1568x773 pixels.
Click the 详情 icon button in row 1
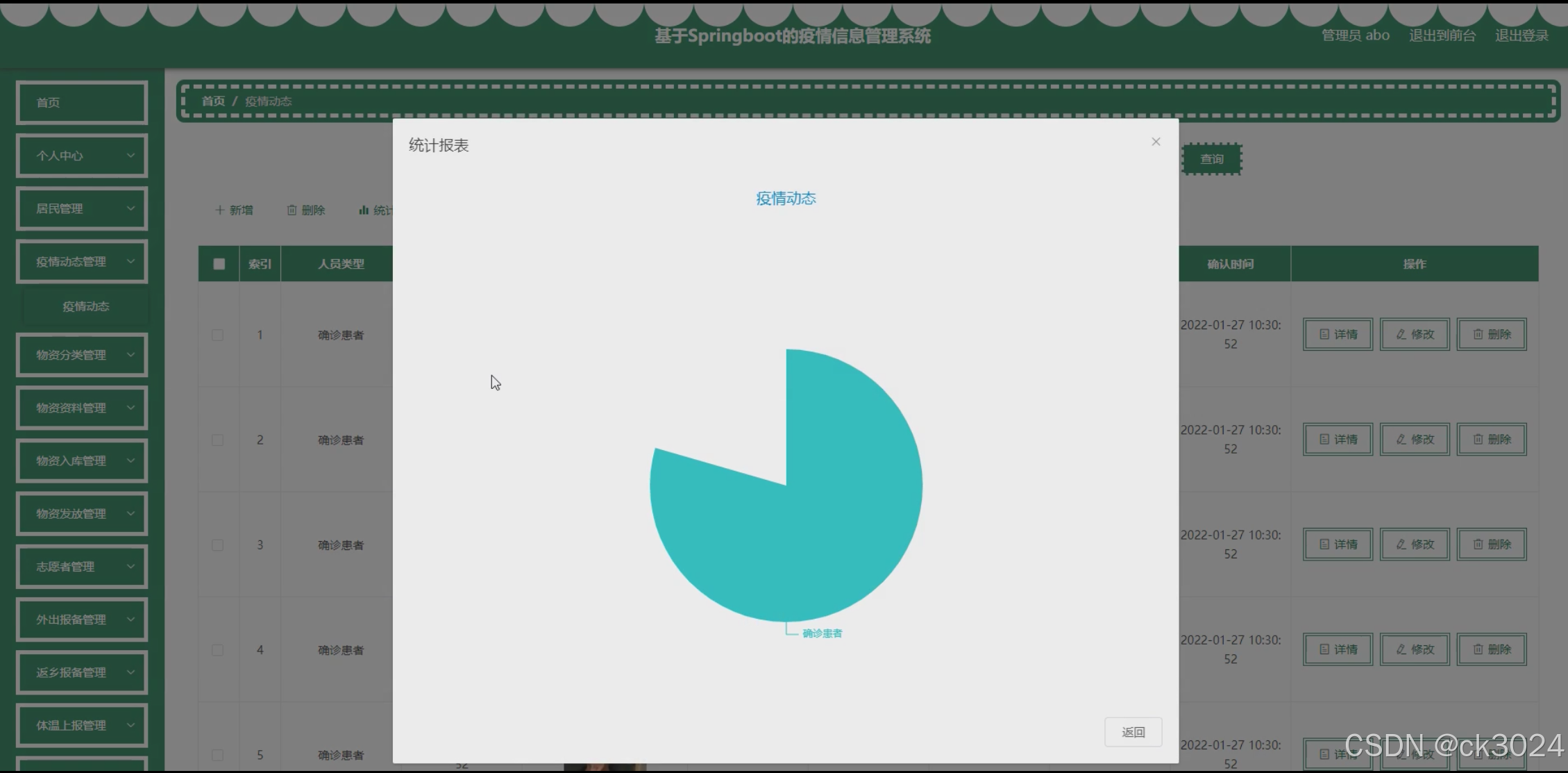tap(1324, 335)
